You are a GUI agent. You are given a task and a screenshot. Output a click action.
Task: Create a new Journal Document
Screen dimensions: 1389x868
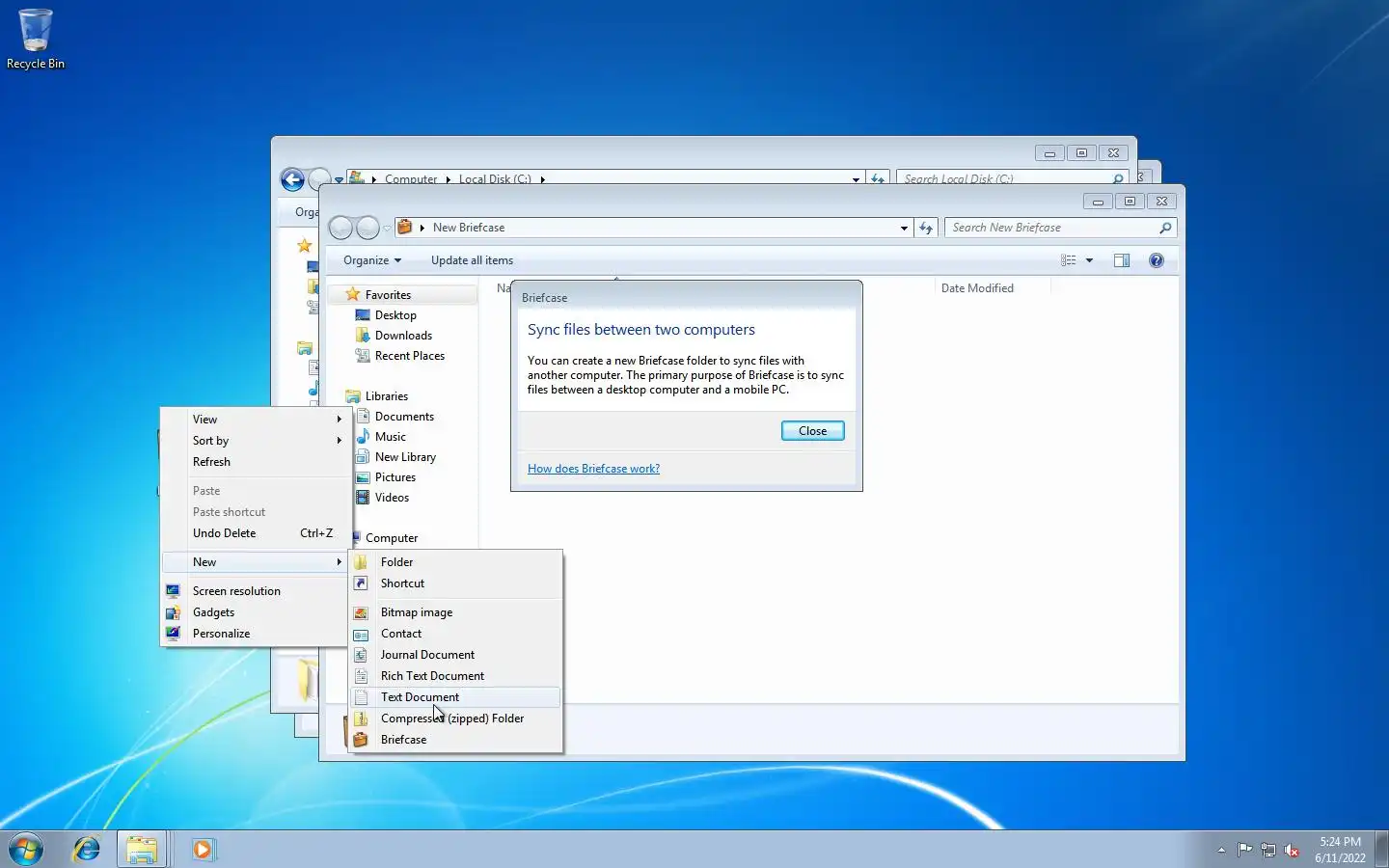455,655
